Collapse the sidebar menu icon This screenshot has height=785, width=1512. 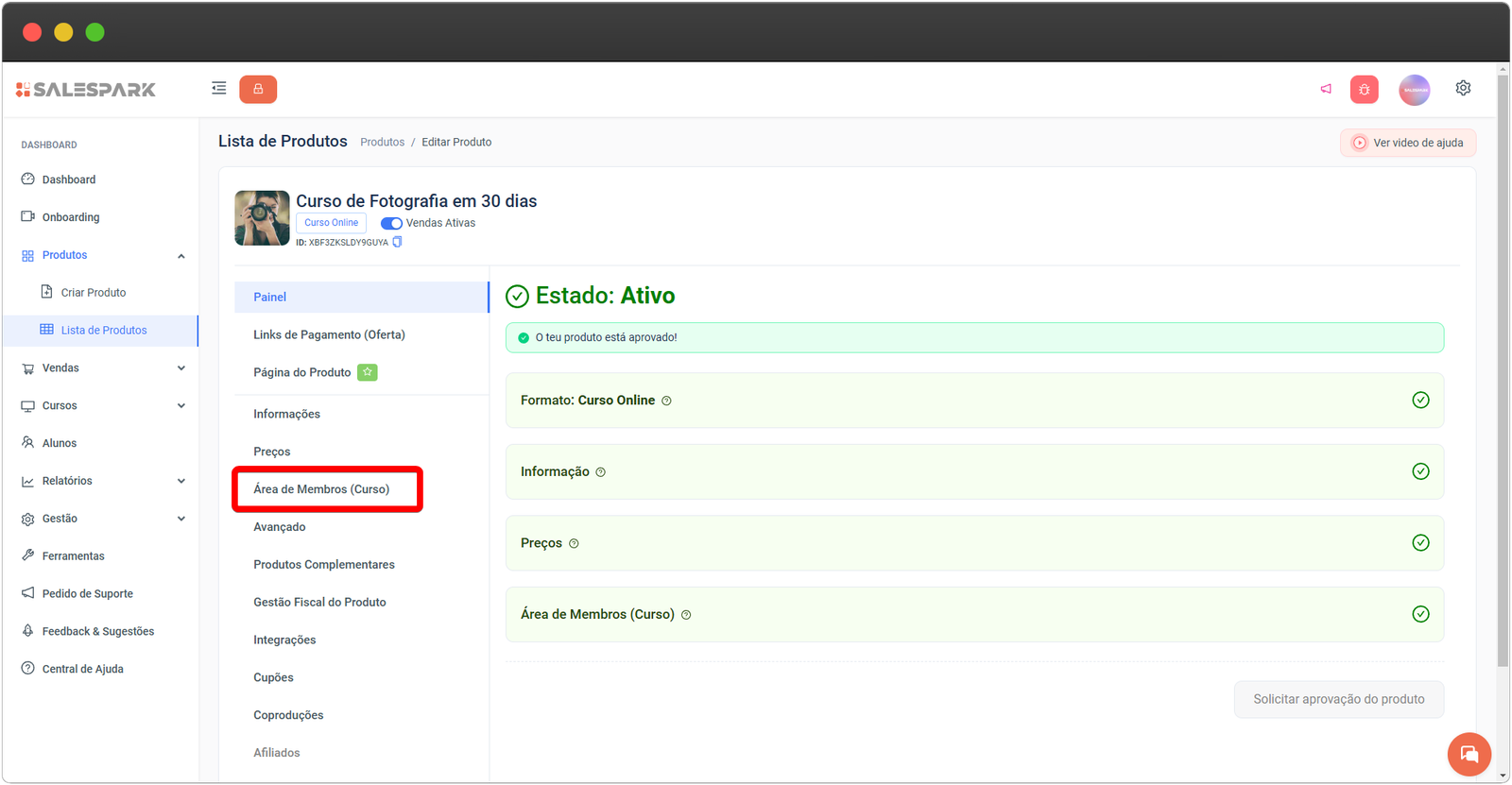[218, 89]
